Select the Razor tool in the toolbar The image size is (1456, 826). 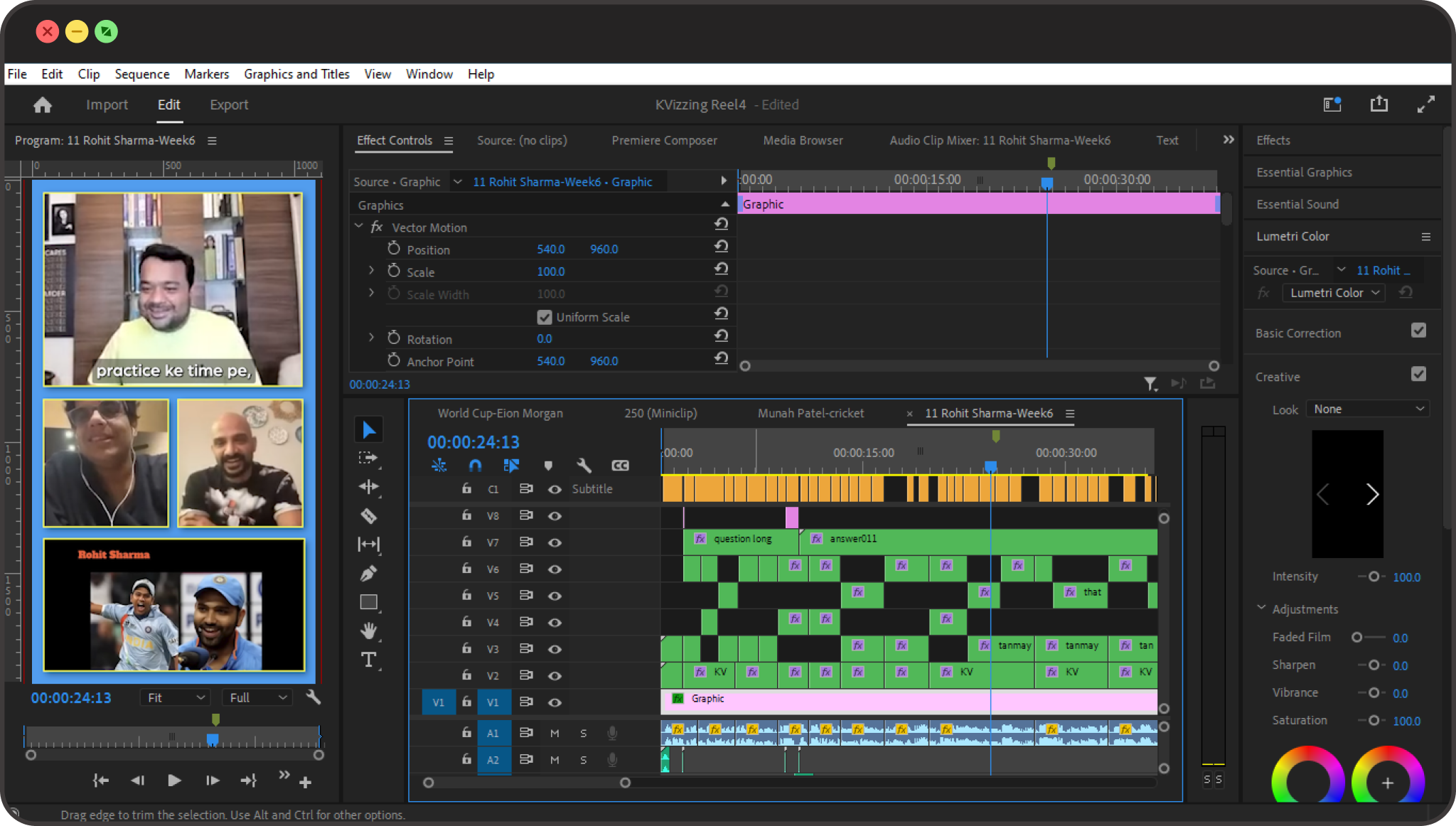[x=368, y=515]
